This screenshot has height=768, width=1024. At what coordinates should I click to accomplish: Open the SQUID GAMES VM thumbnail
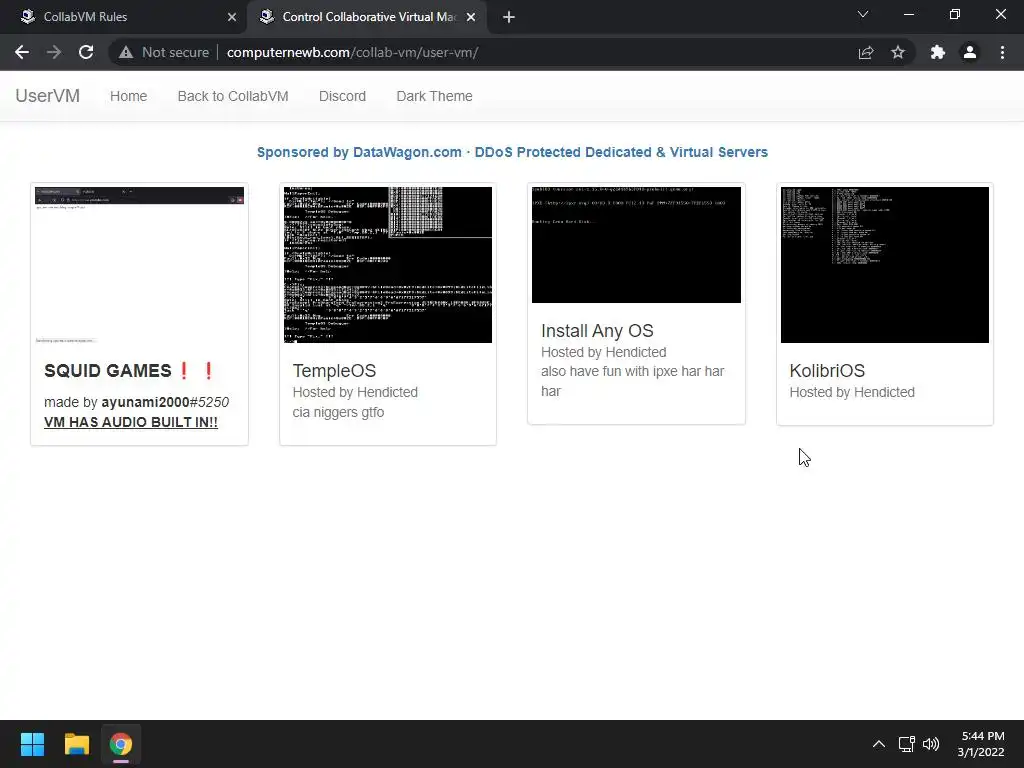point(139,264)
